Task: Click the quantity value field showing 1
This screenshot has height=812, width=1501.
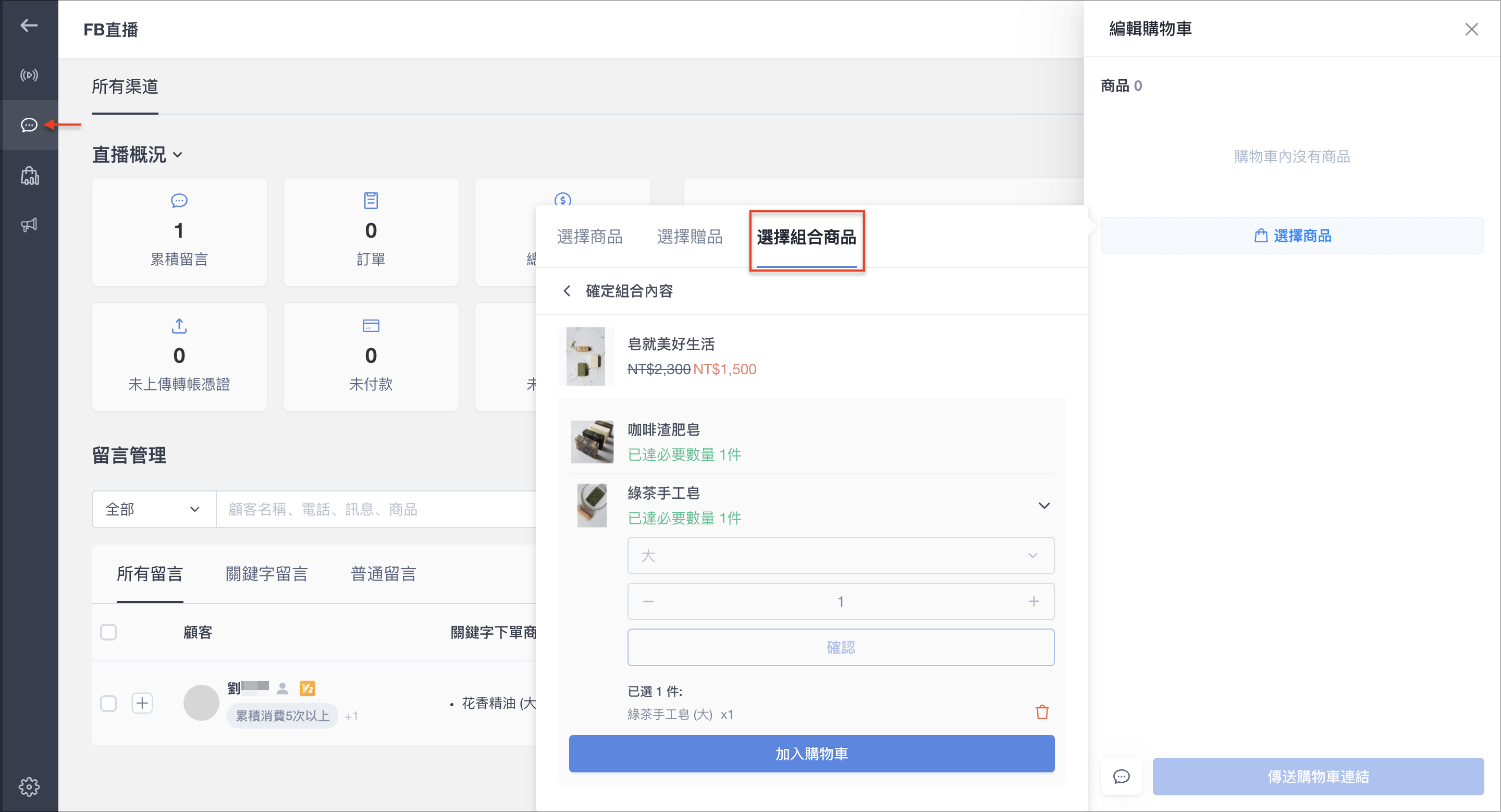Action: tap(840, 601)
